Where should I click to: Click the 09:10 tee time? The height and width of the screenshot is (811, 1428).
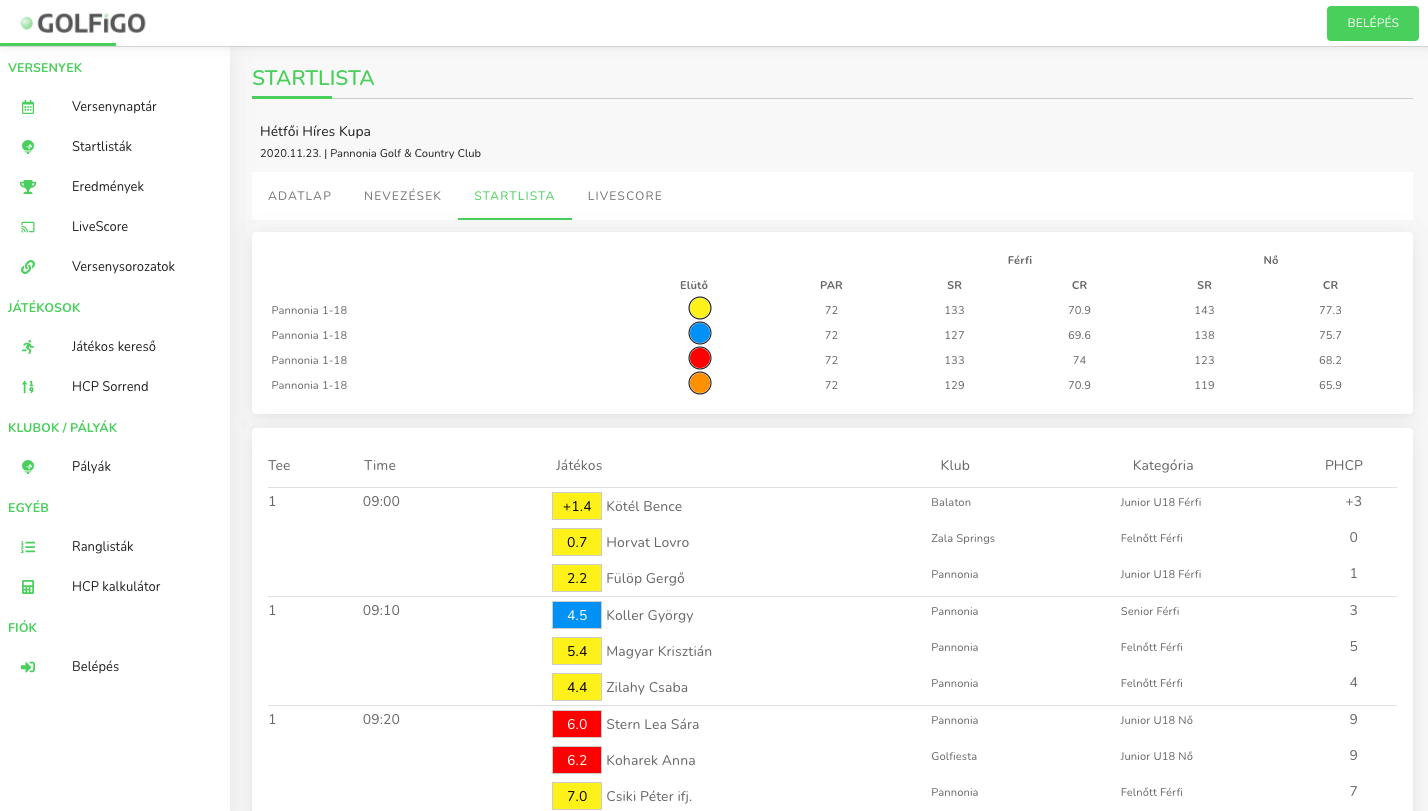381,610
